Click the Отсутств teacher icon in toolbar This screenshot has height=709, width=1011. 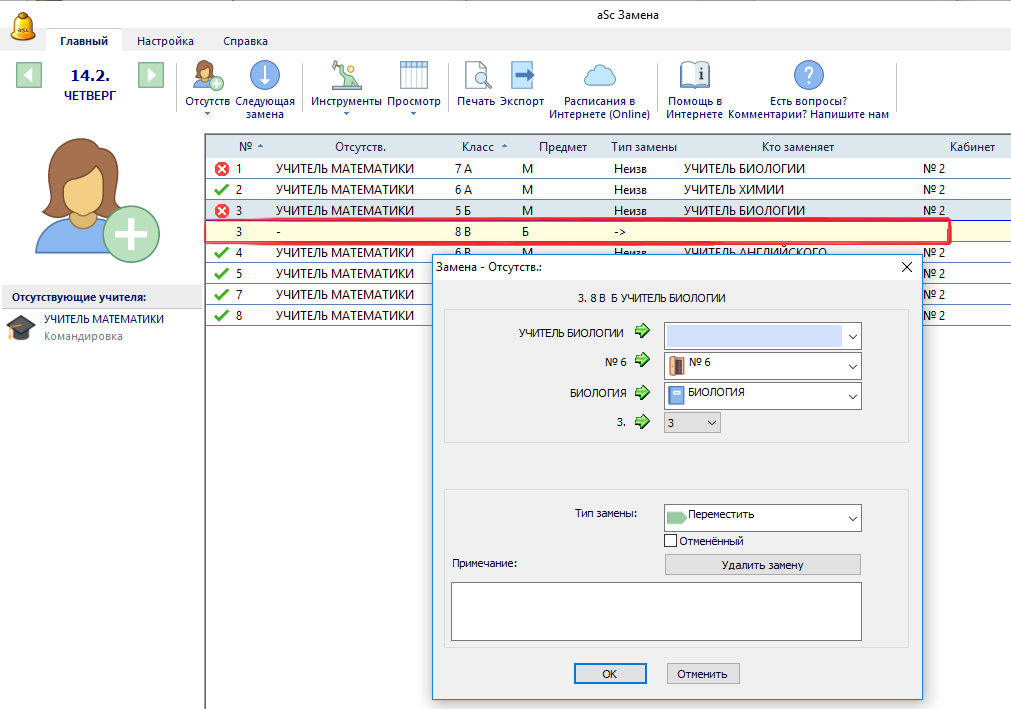(x=208, y=75)
